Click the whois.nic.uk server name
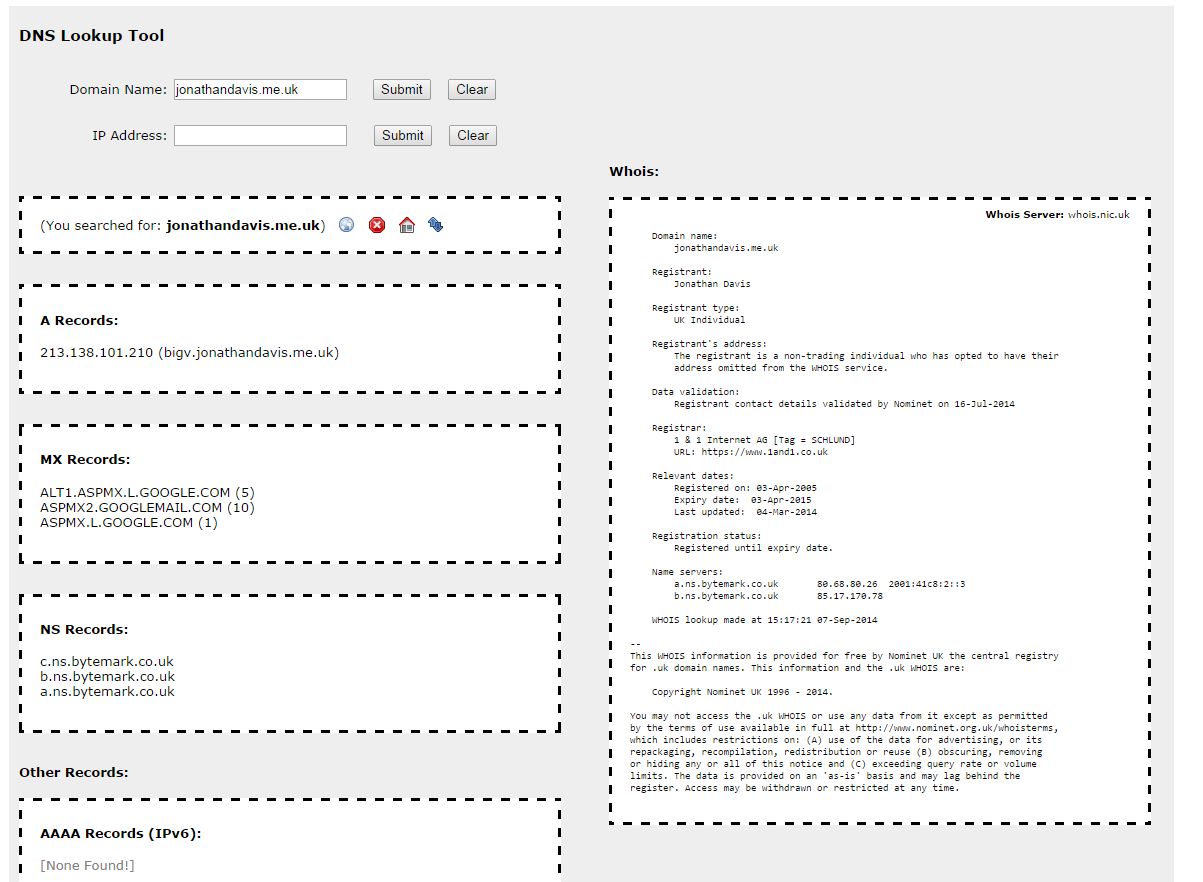 coord(1098,213)
